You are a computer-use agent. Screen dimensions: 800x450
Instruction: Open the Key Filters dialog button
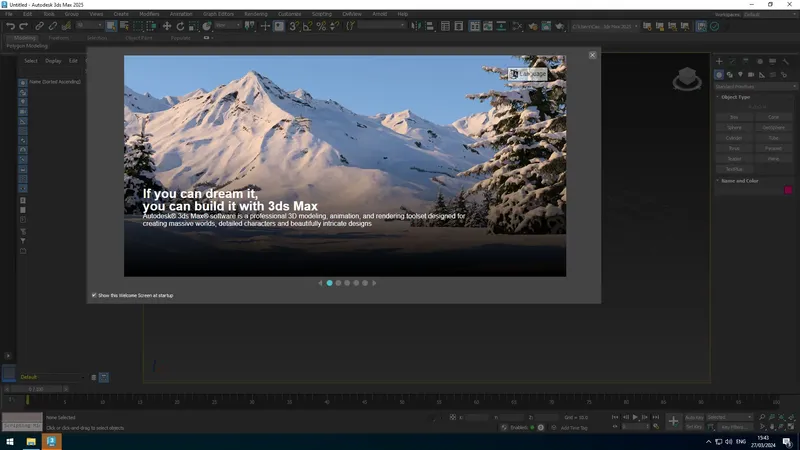tap(734, 427)
